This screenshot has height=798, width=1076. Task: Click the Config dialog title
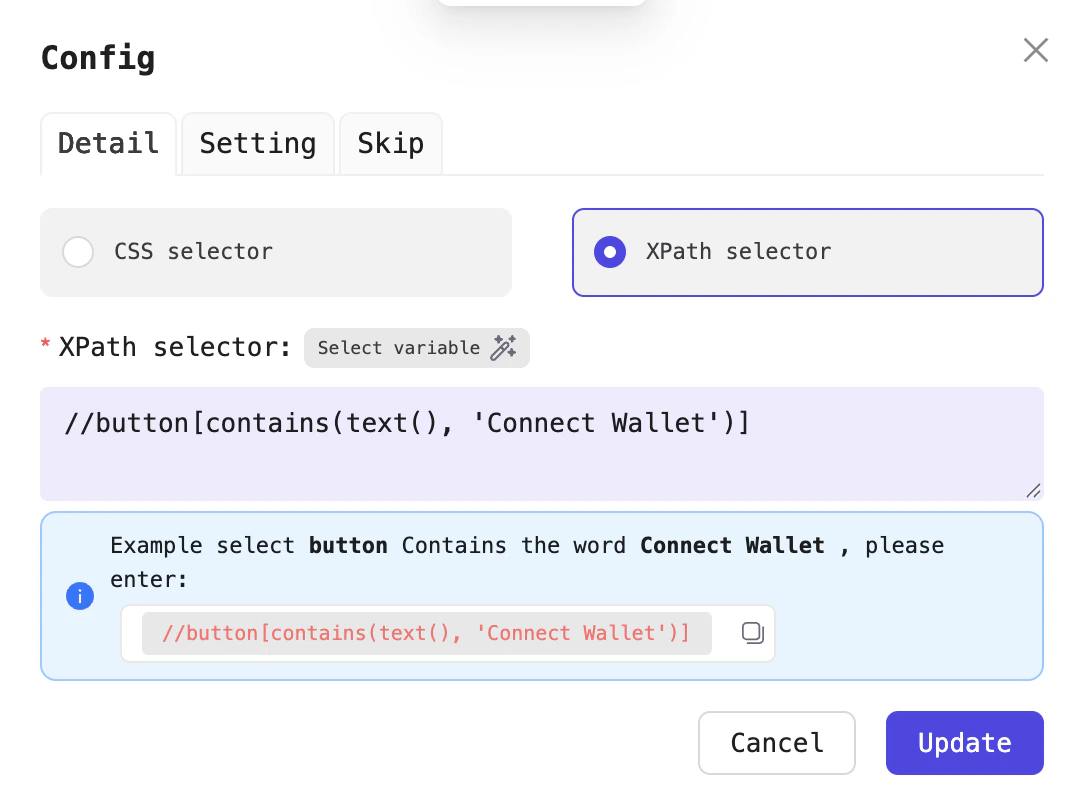(x=97, y=58)
